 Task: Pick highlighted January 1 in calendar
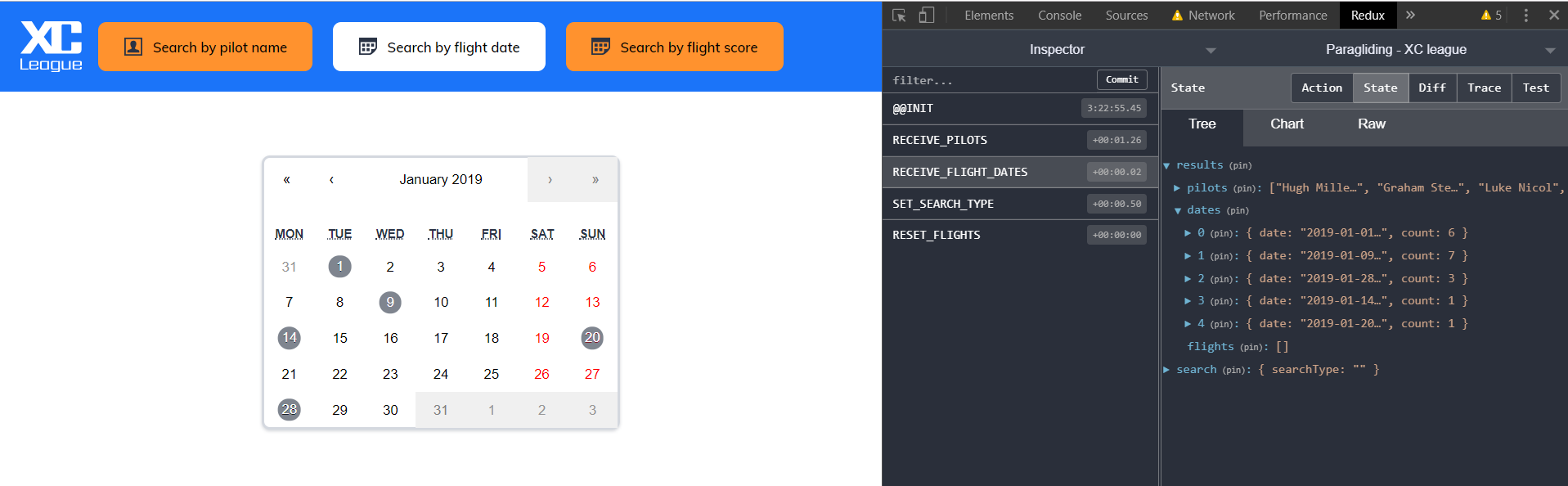click(x=339, y=267)
